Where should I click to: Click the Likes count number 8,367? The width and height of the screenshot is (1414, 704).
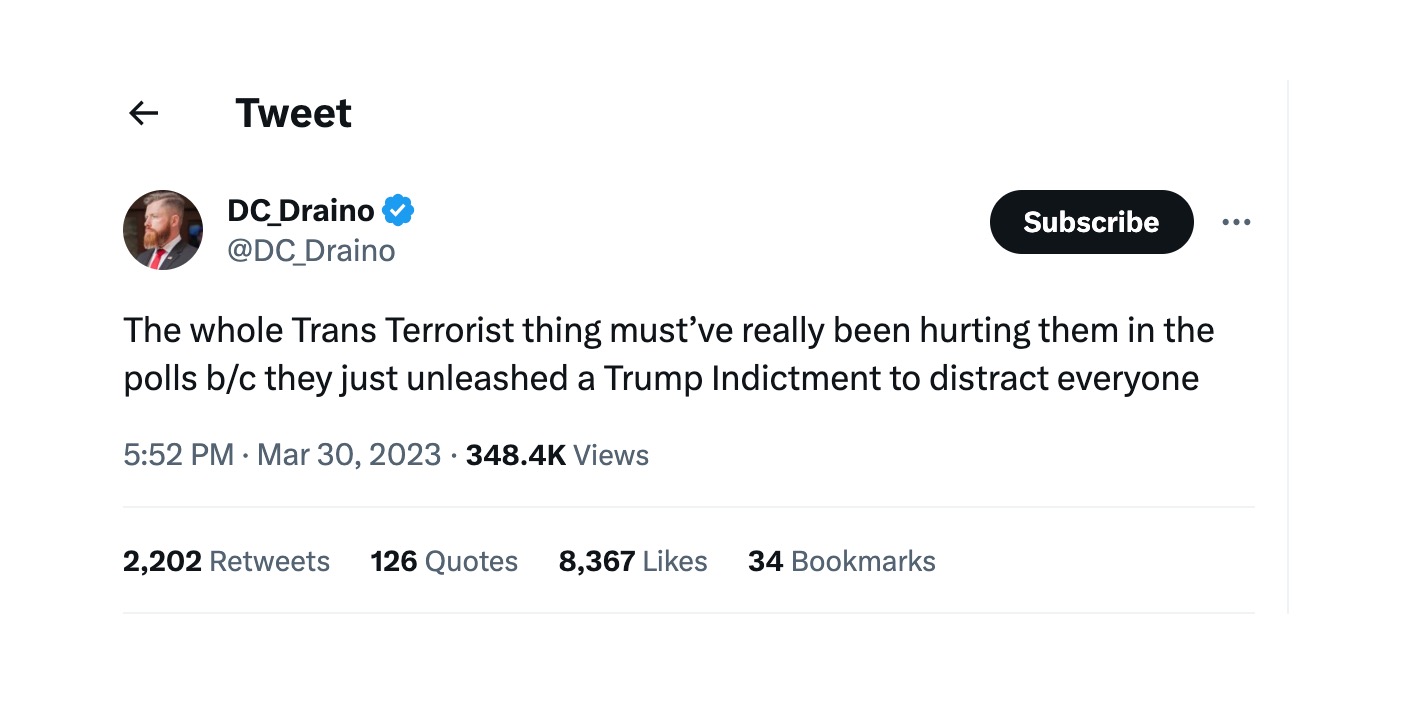(x=596, y=561)
